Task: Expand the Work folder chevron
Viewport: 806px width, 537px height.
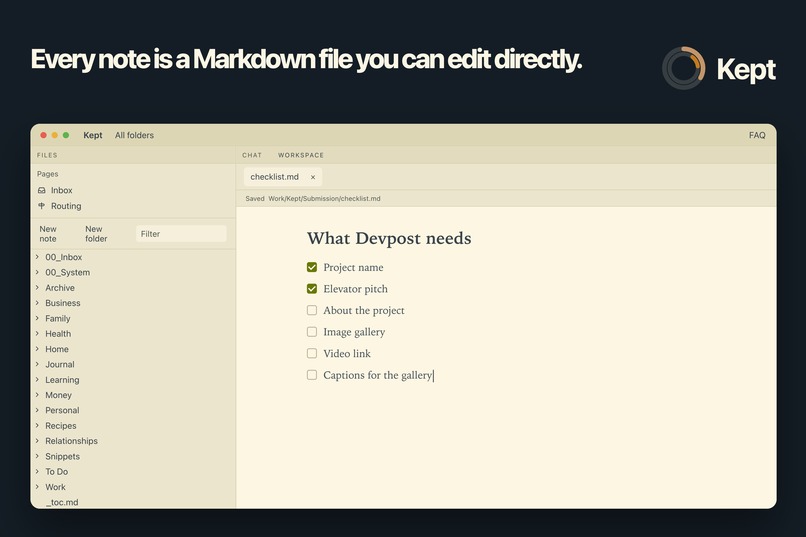Action: [38, 487]
